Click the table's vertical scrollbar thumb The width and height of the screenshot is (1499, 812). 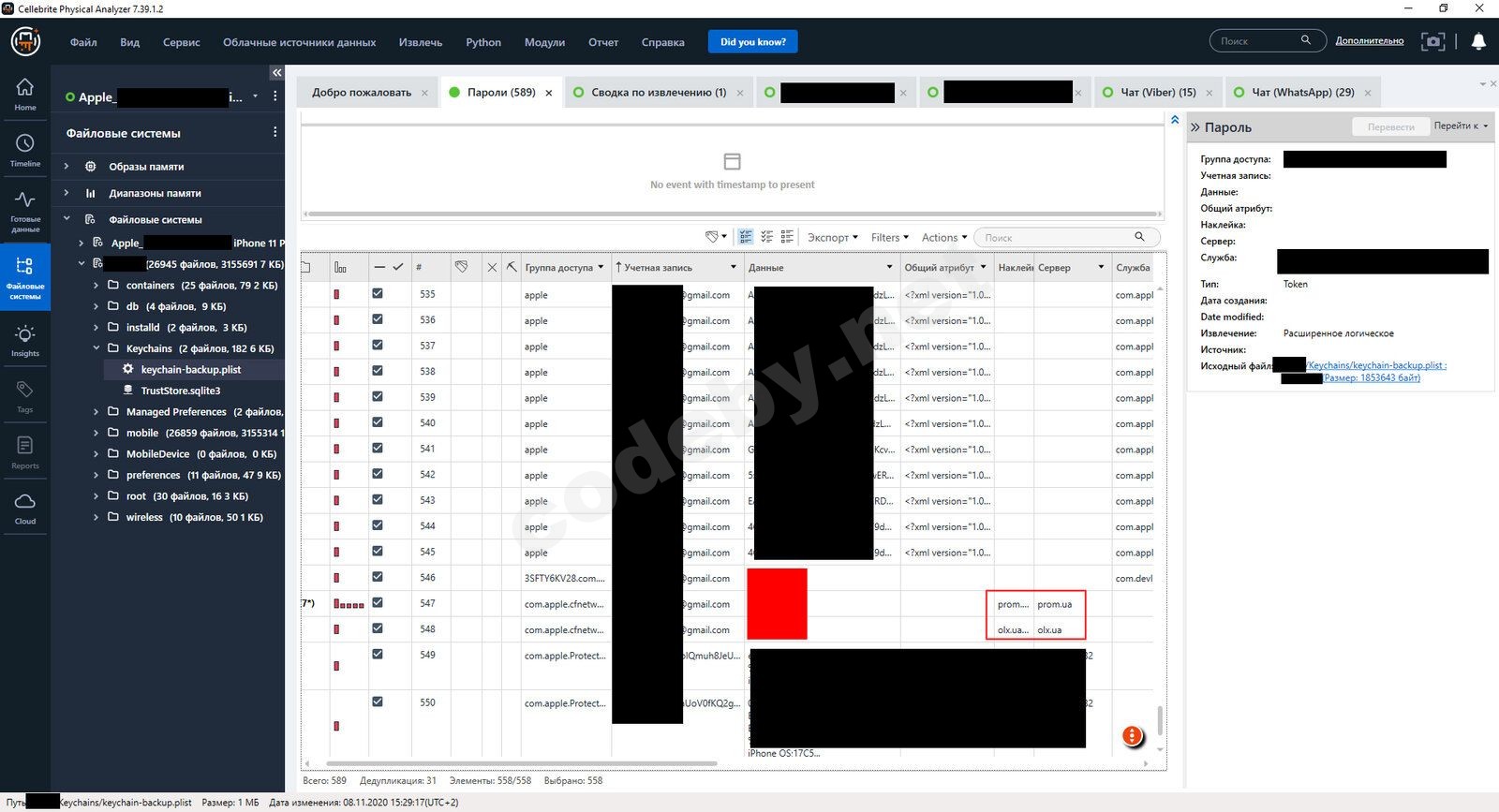[1160, 720]
